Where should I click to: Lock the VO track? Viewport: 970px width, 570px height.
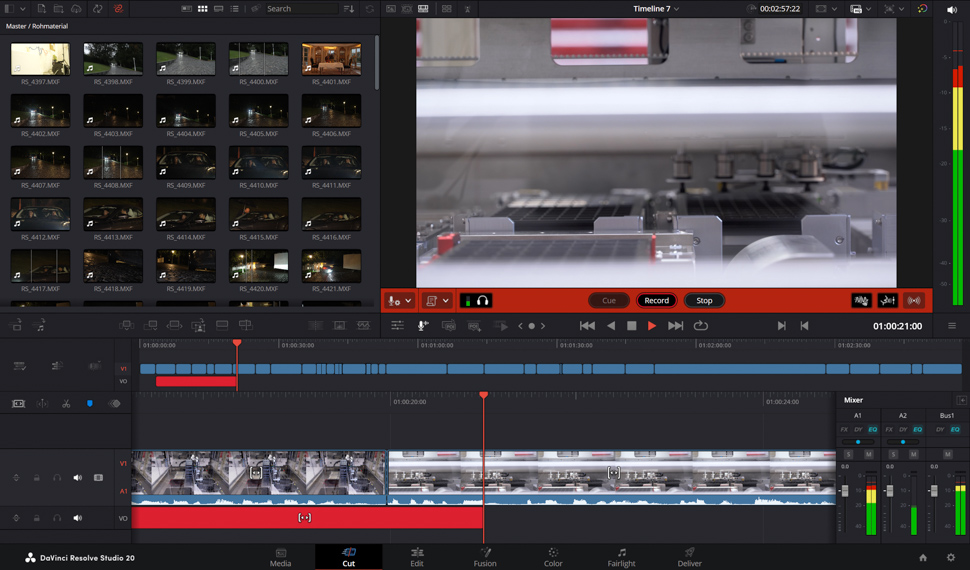(37, 518)
